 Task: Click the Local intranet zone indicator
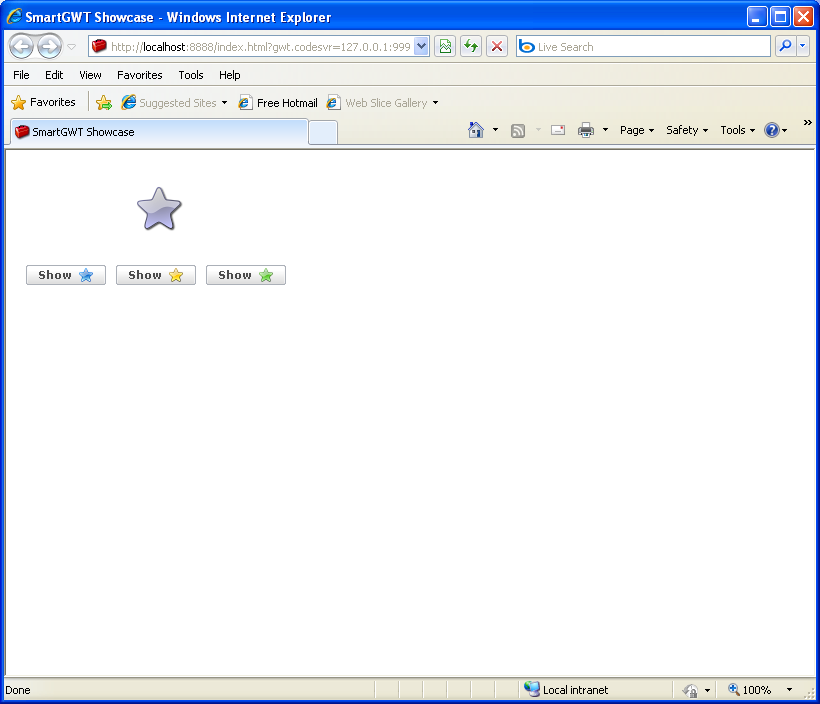(x=566, y=690)
